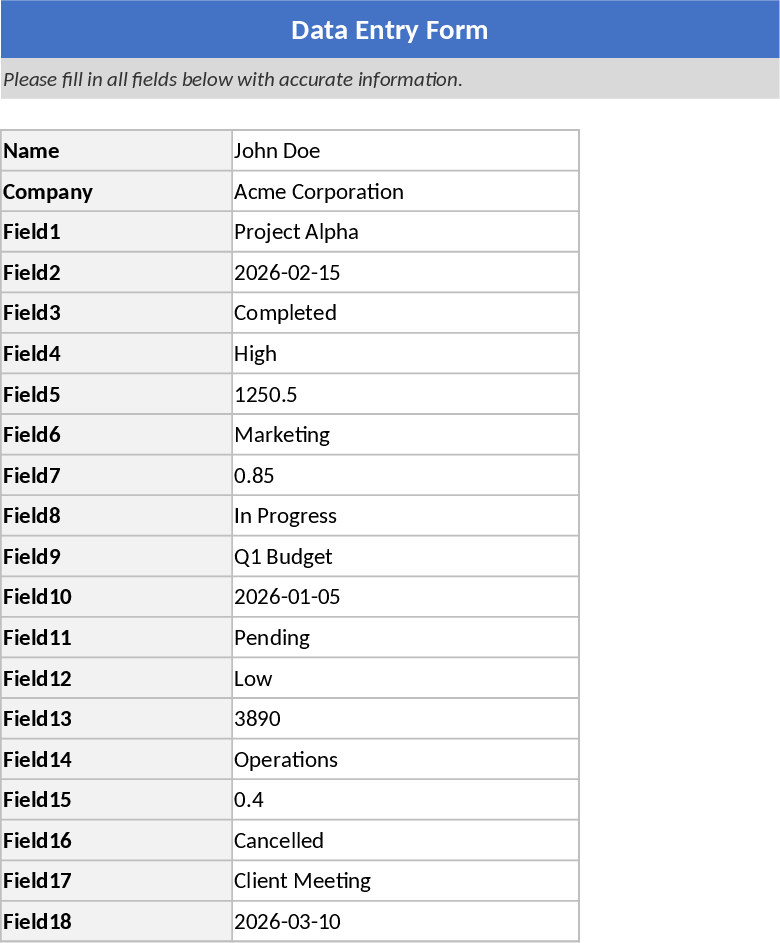Click the Name field containing John Doe
Viewport: 780px width, 943px height.
point(405,151)
